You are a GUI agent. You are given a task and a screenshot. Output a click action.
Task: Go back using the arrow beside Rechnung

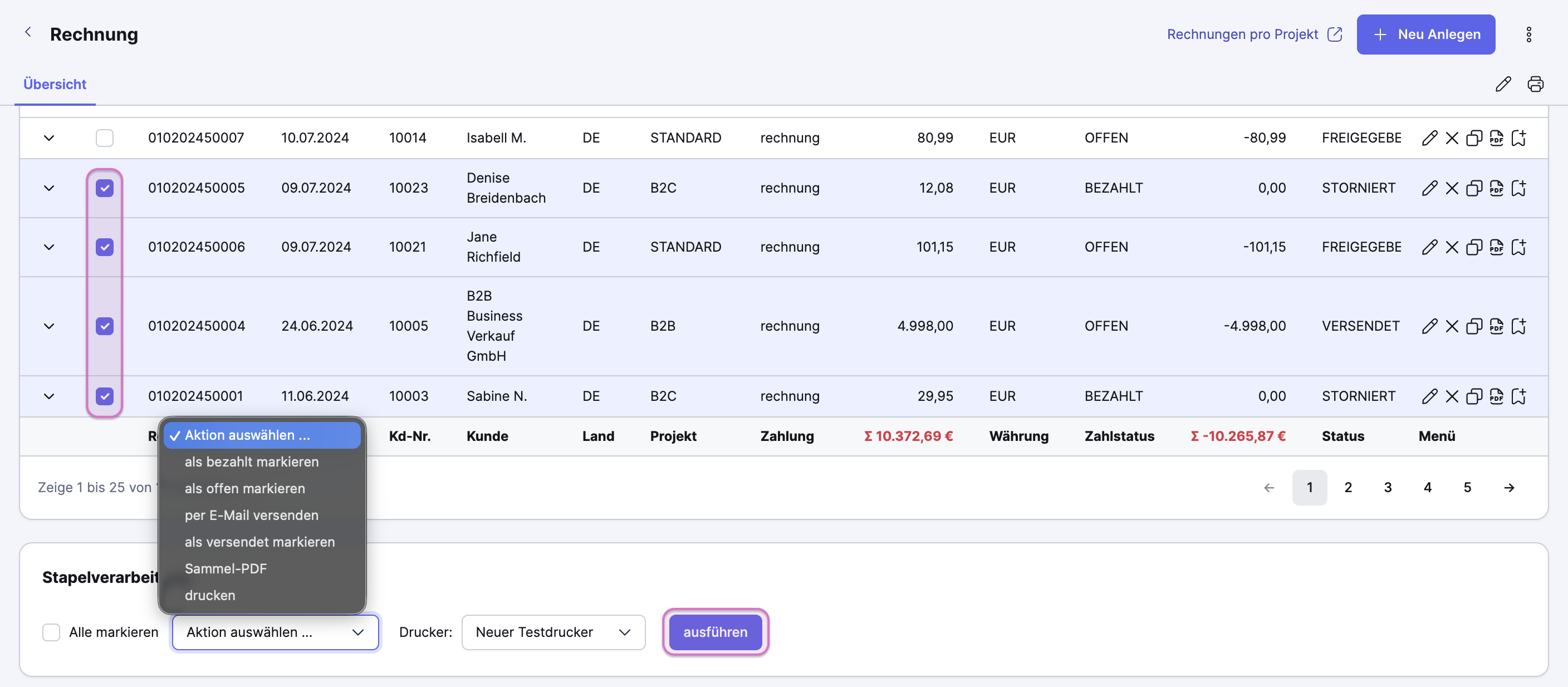[28, 32]
